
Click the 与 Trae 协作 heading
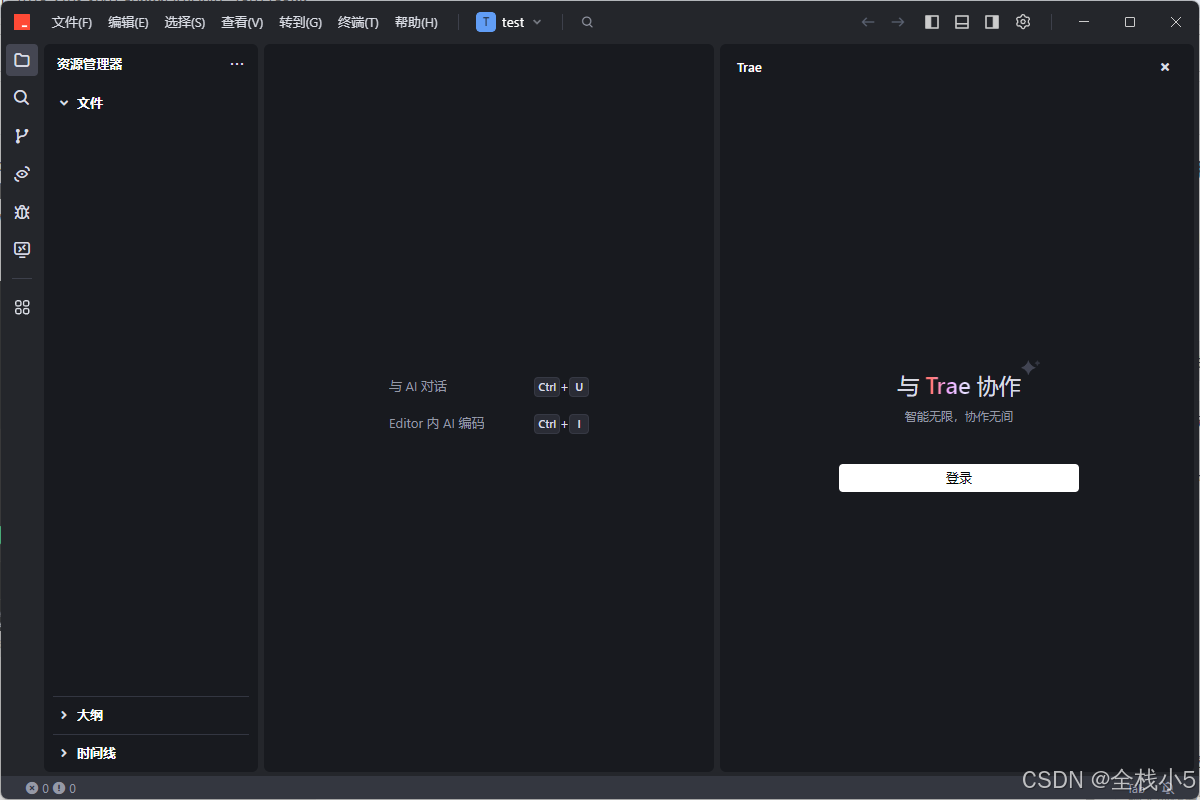(959, 386)
